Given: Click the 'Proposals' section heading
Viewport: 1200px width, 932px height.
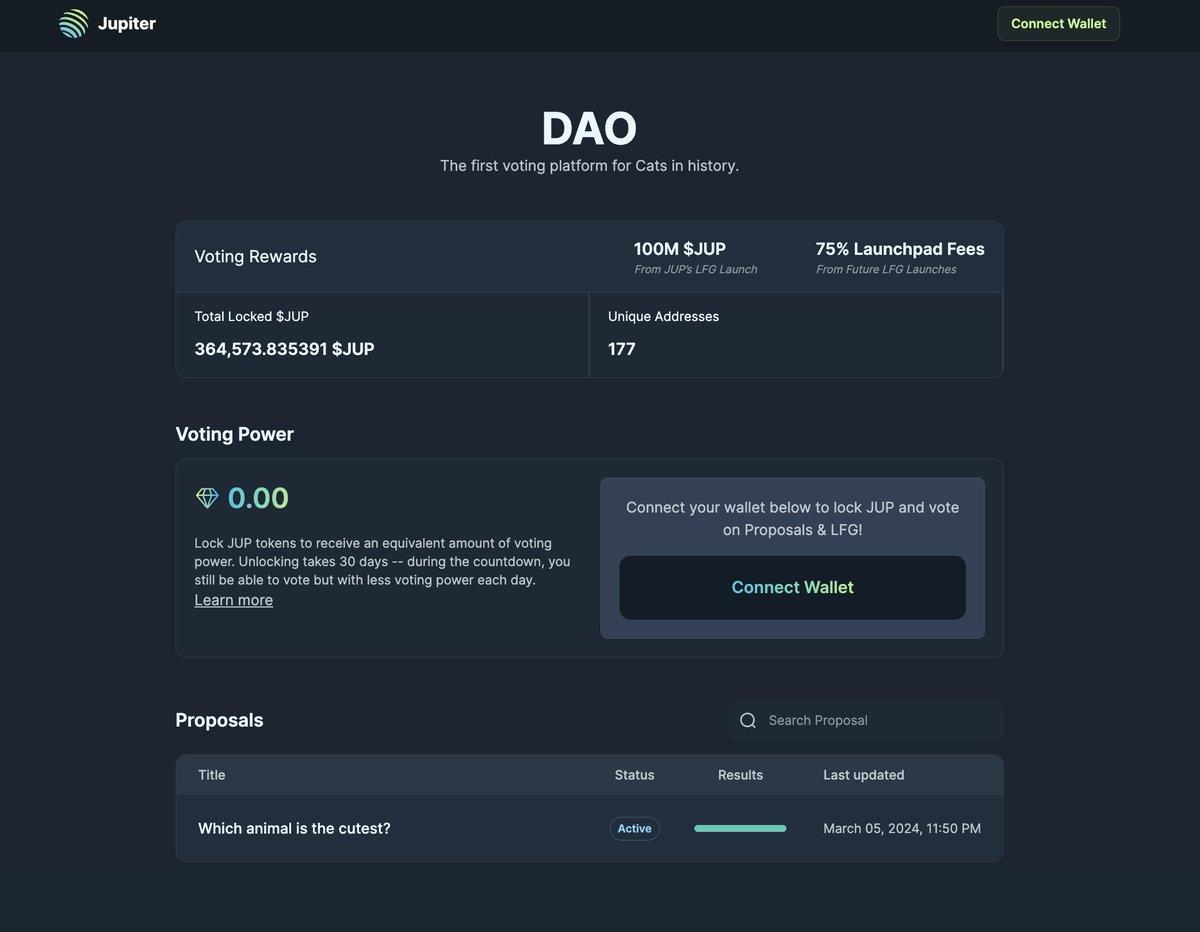Looking at the screenshot, I should click(219, 720).
